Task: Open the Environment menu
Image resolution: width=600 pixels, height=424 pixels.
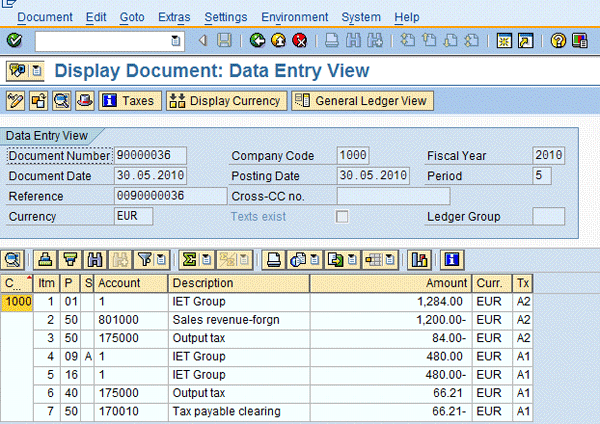Action: 294,17
